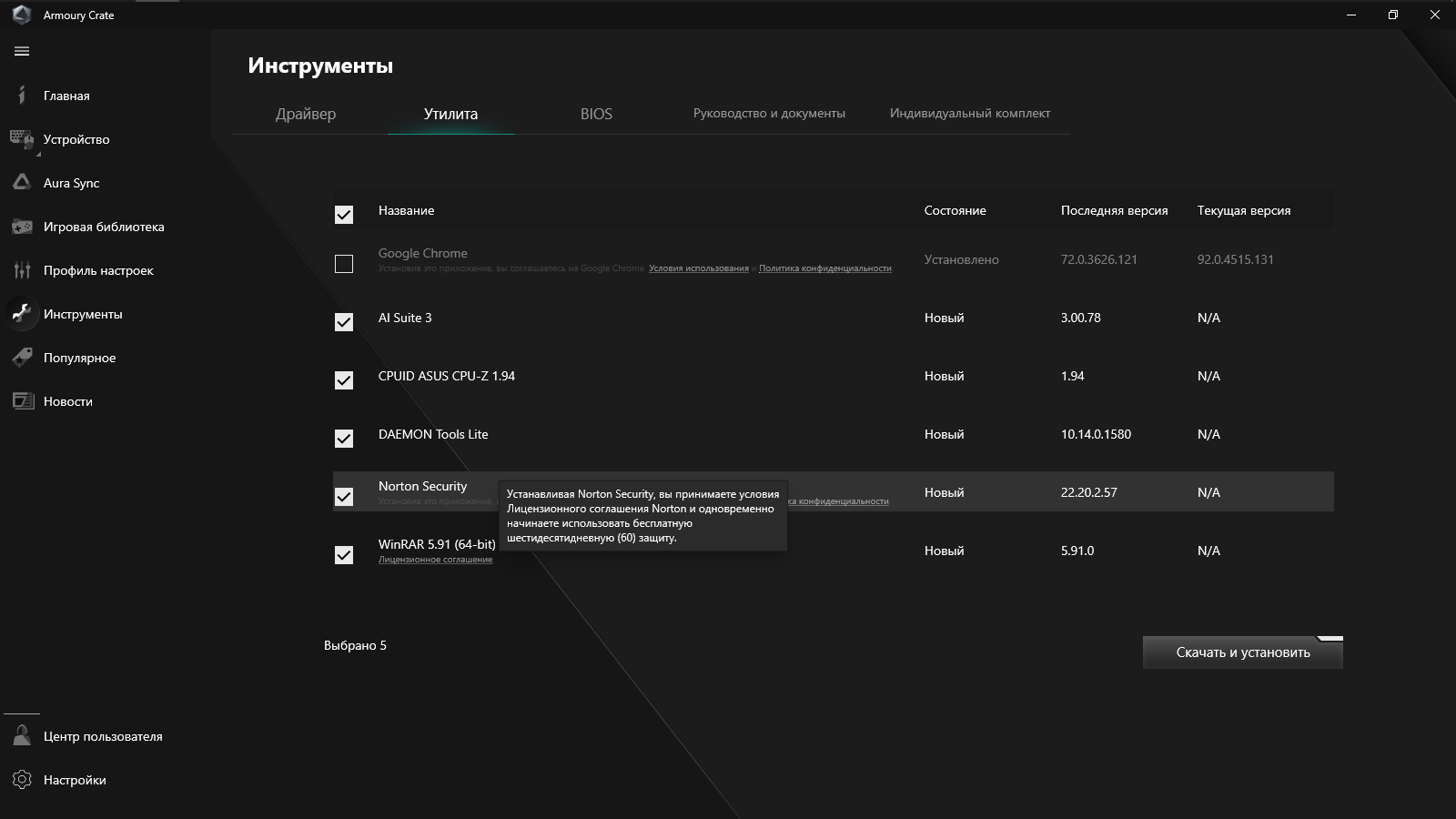
Task: Go to Главная in sidebar
Action: coord(66,96)
